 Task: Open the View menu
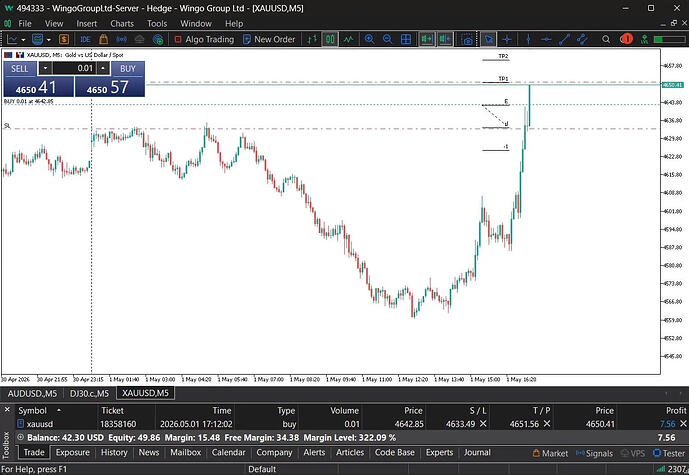click(x=54, y=24)
